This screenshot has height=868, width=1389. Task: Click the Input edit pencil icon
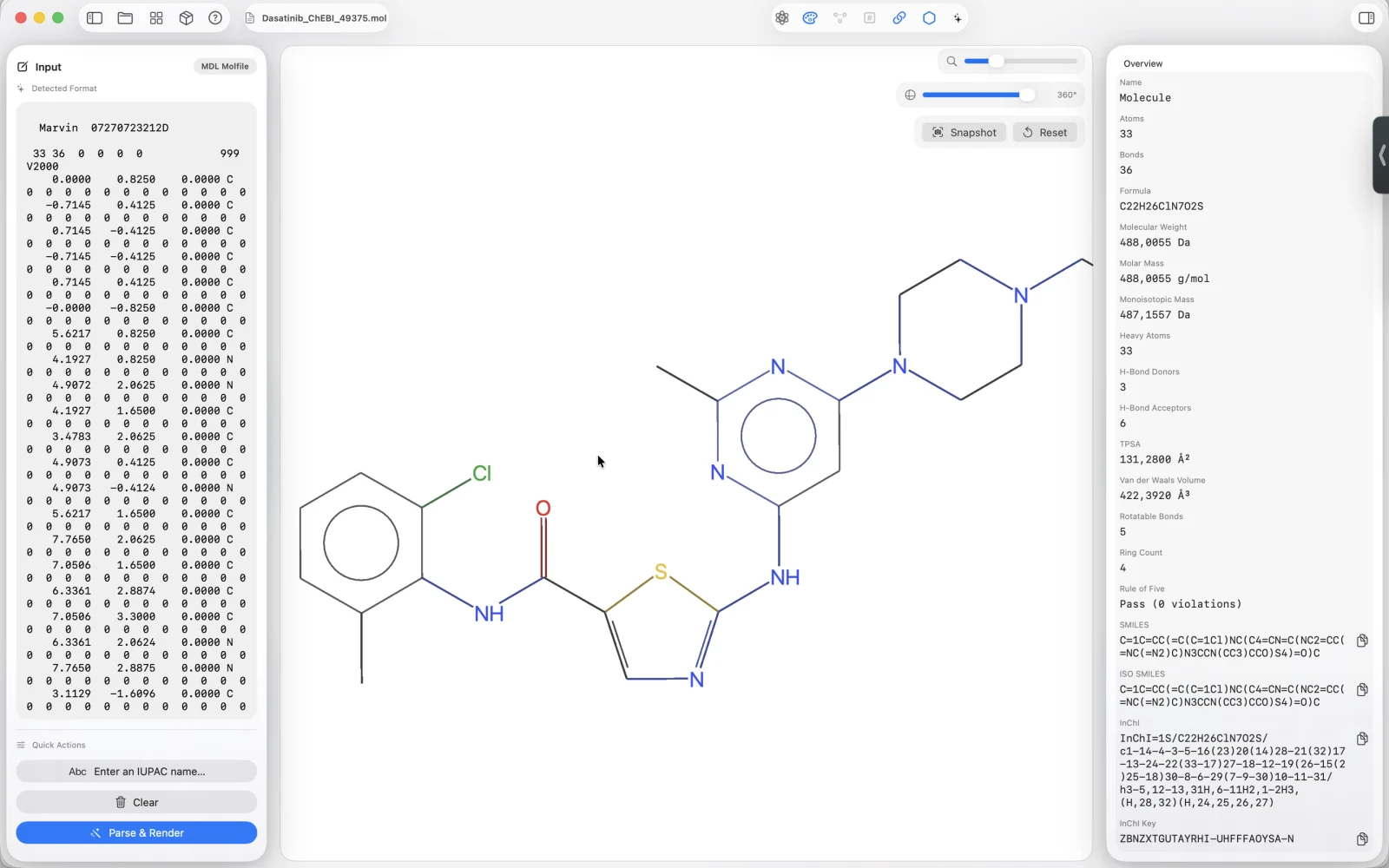(x=23, y=67)
